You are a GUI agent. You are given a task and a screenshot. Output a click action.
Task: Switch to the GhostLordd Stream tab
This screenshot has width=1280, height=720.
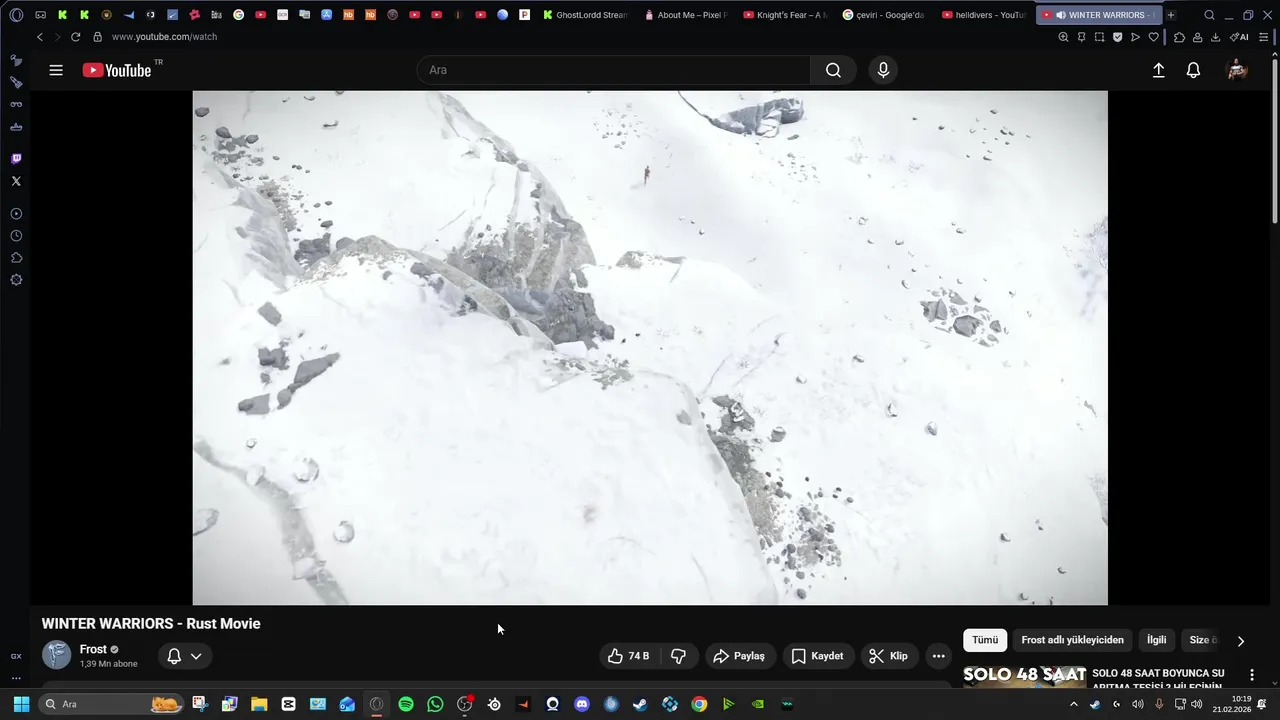coord(586,15)
